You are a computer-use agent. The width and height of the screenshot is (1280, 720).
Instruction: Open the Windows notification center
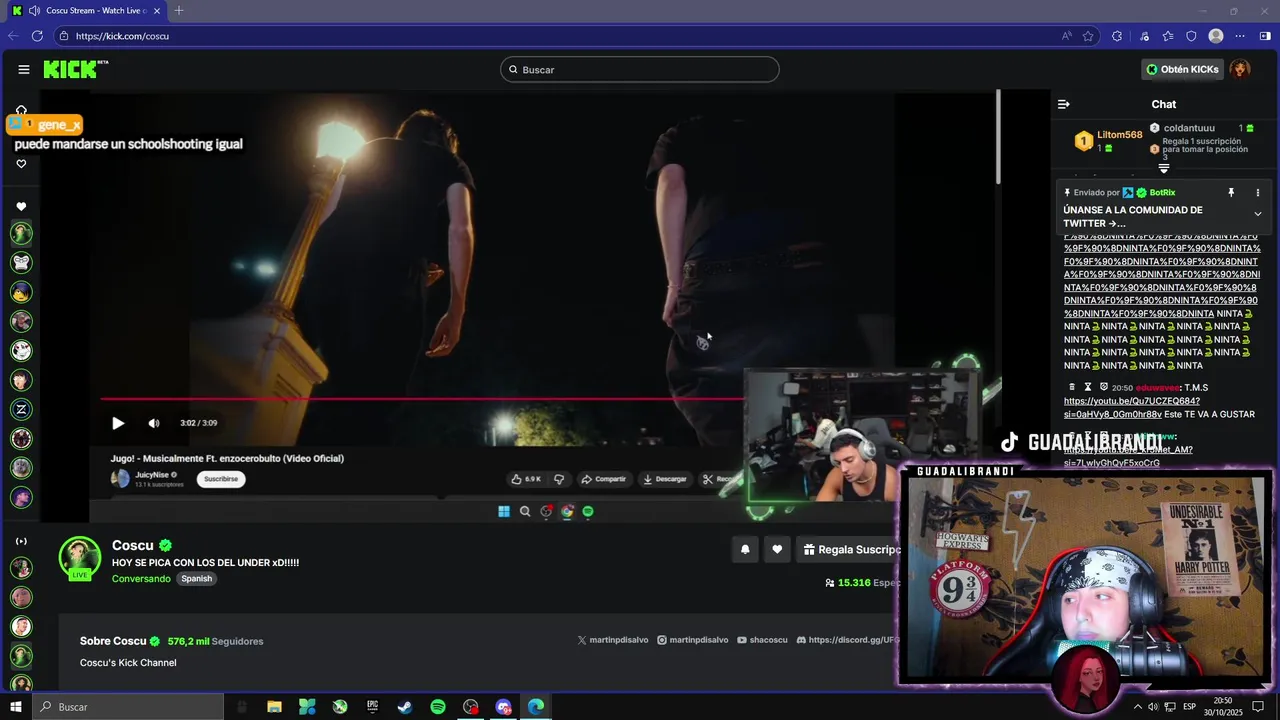pos(1259,707)
